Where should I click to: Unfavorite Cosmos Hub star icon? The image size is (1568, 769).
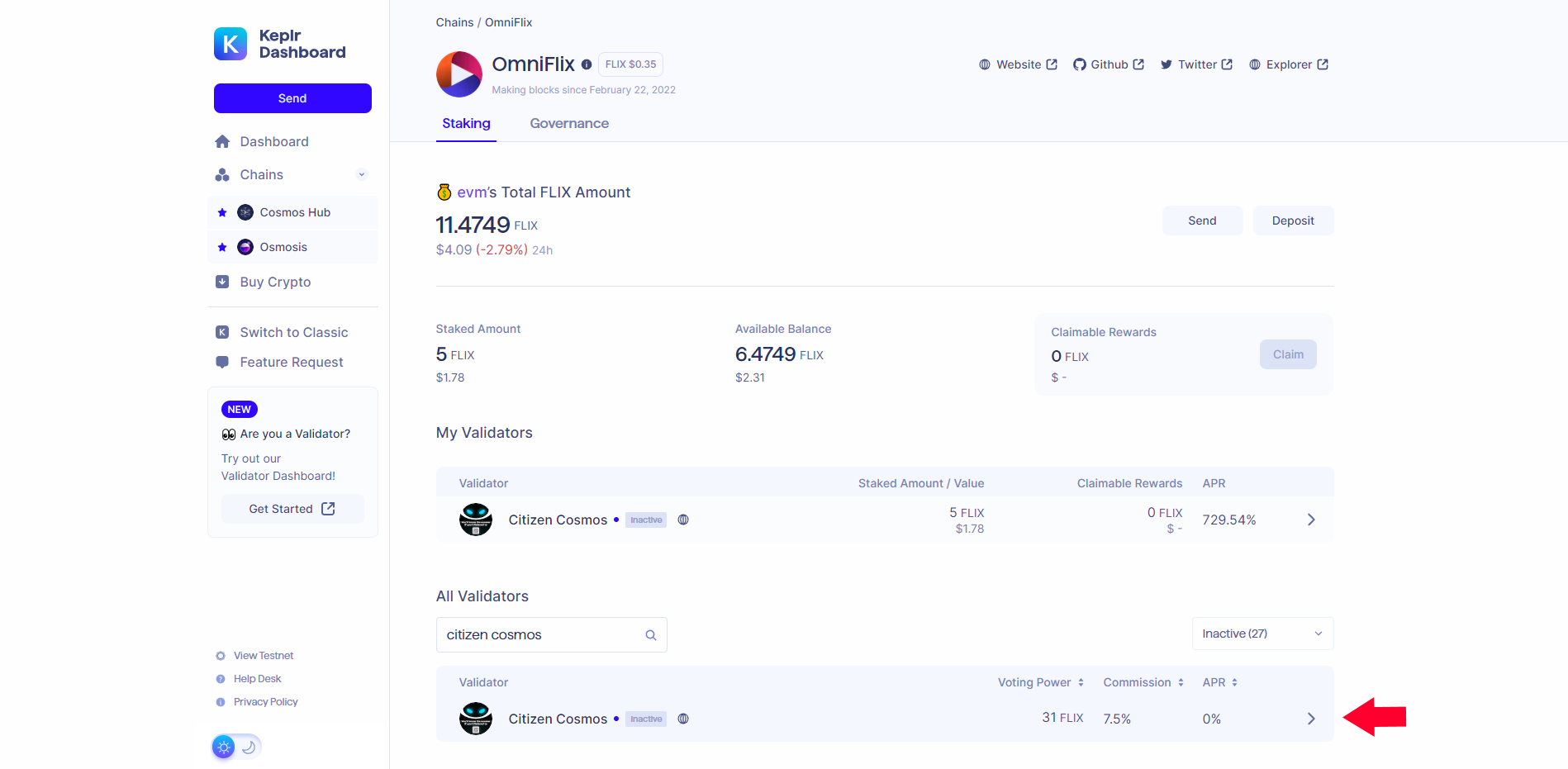click(x=222, y=212)
